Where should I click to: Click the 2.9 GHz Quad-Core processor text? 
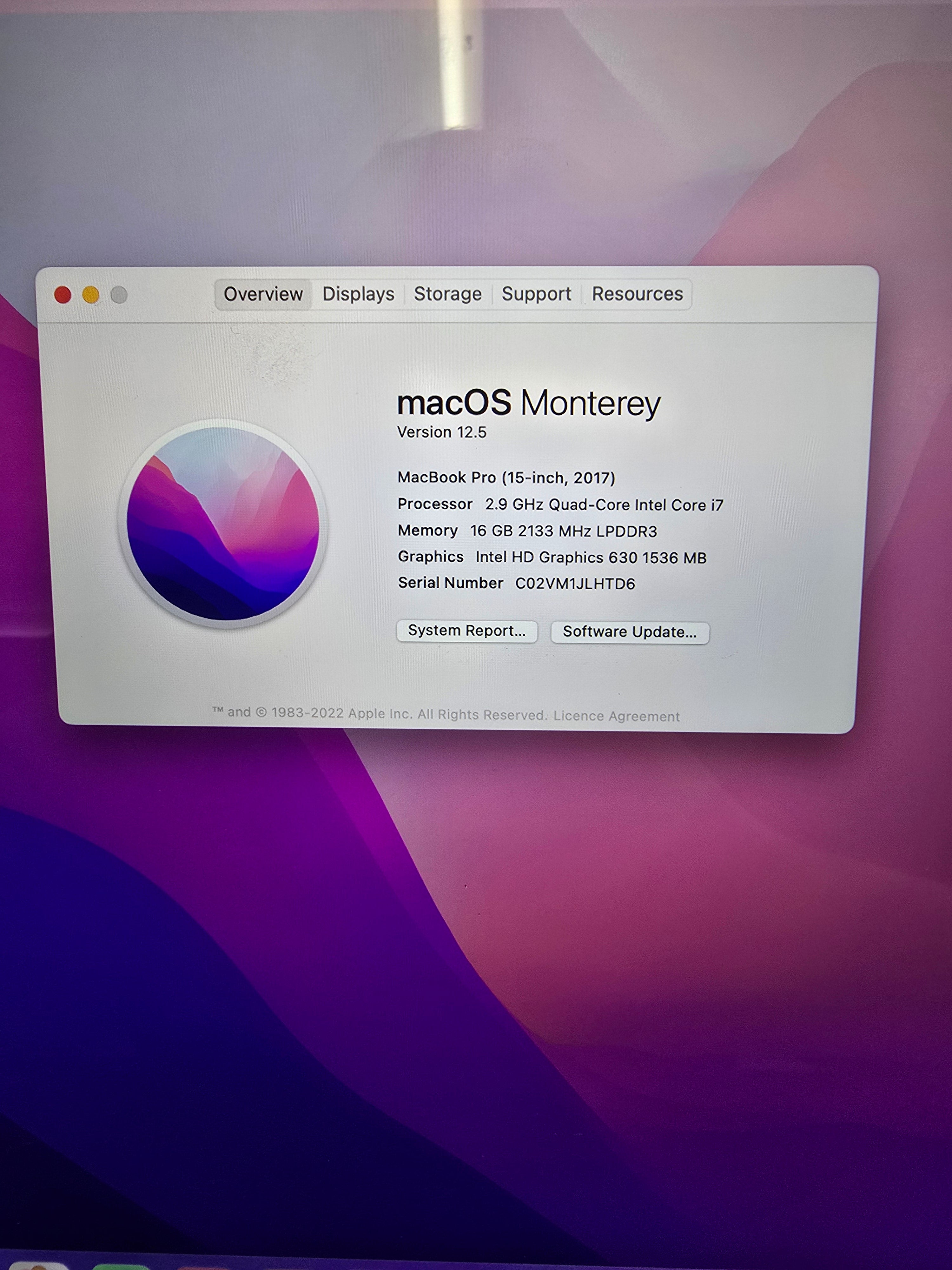604,505
